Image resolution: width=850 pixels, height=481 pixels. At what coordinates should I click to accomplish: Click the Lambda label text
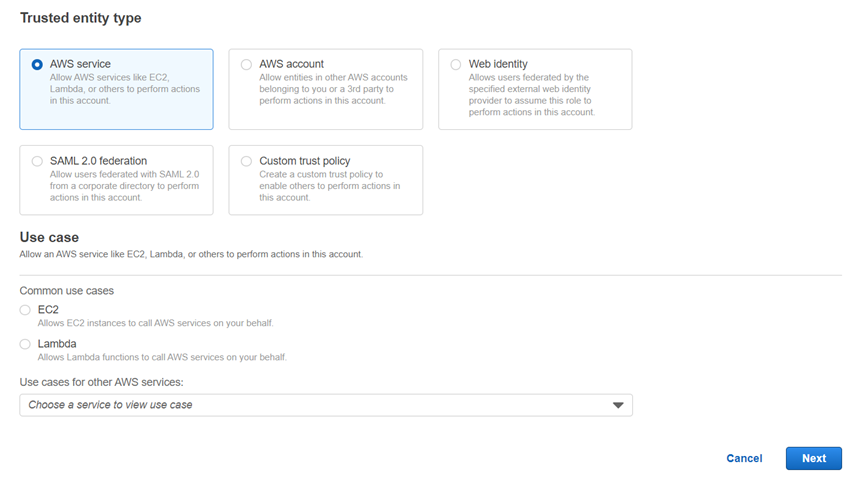57,344
